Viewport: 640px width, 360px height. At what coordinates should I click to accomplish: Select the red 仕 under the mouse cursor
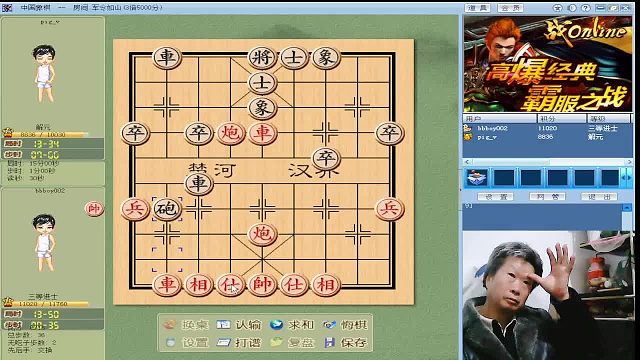[230, 284]
